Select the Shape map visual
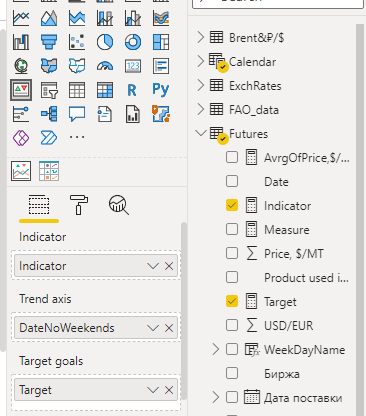The image size is (366, 416). click(77, 66)
